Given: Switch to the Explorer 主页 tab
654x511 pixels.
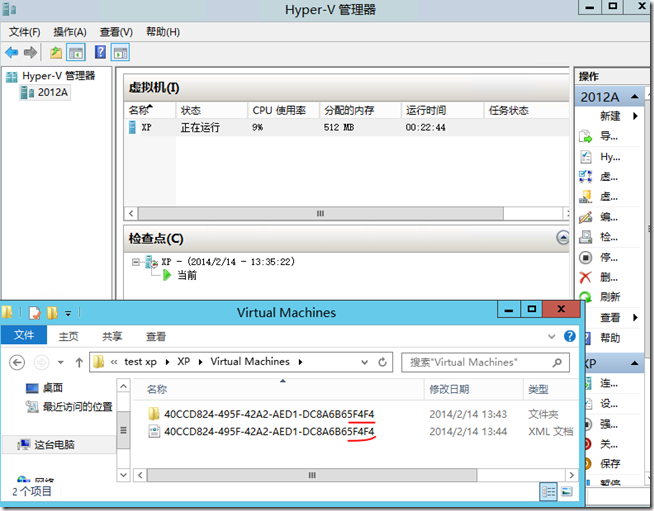Looking at the screenshot, I should point(68,336).
